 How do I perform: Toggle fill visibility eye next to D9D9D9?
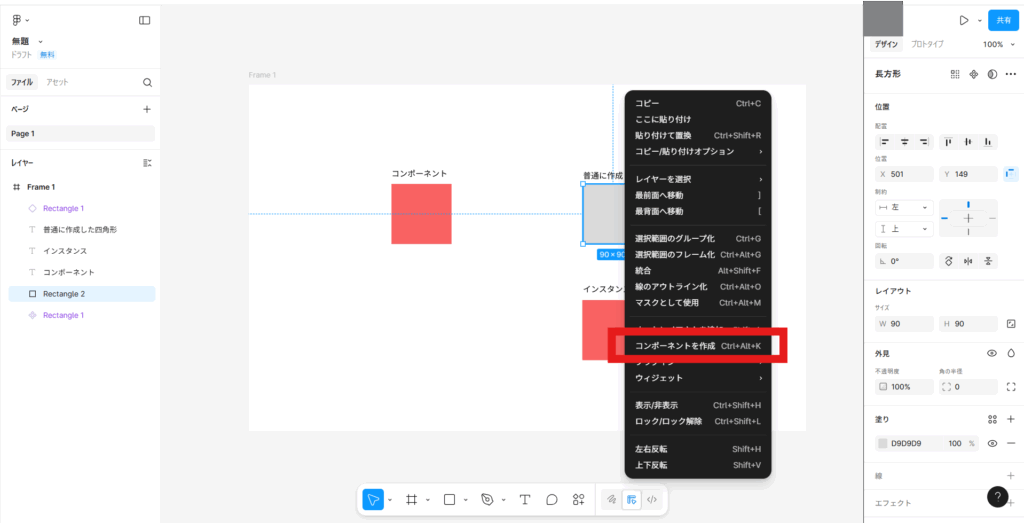992,443
